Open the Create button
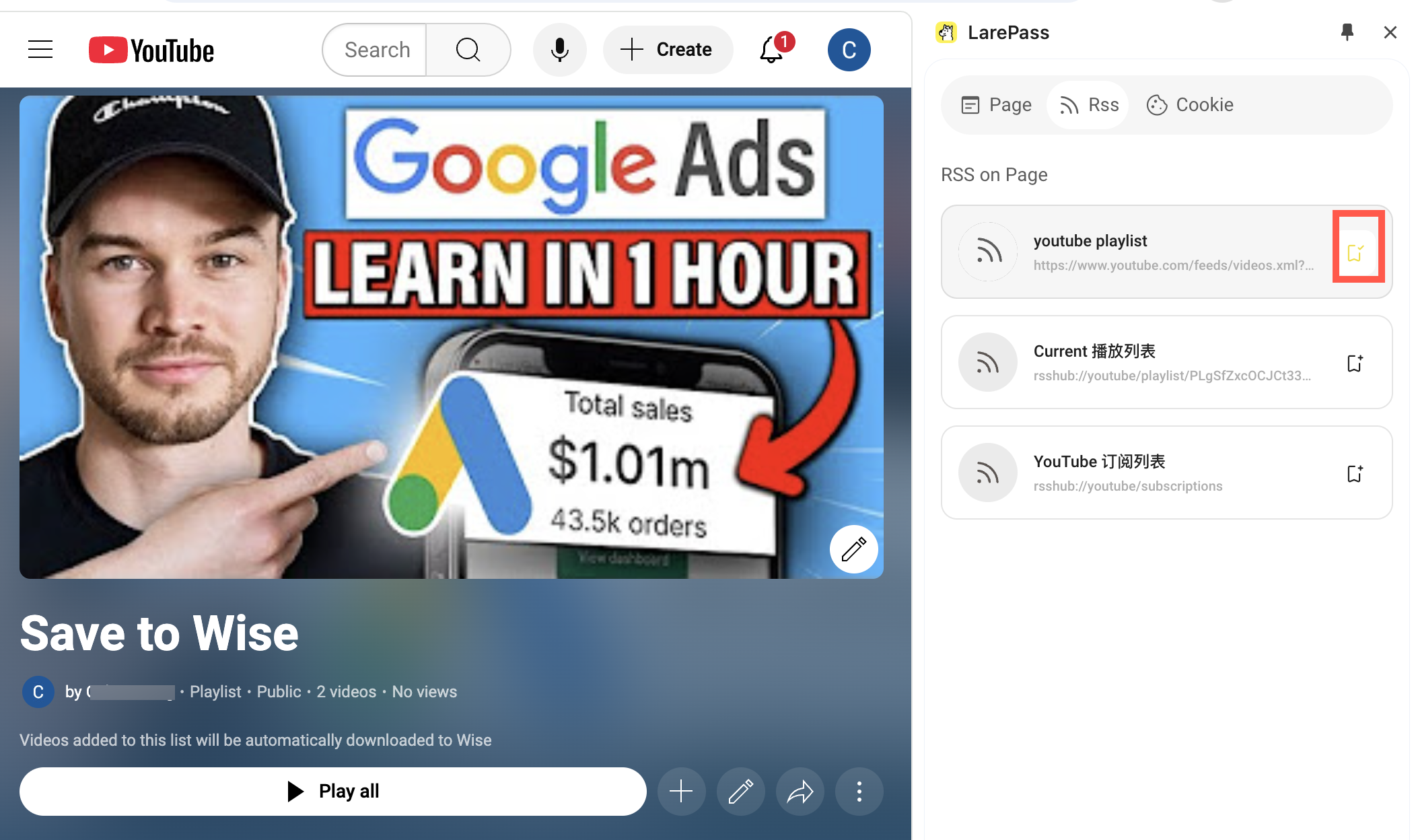Viewport: 1416px width, 840px height. (x=667, y=50)
